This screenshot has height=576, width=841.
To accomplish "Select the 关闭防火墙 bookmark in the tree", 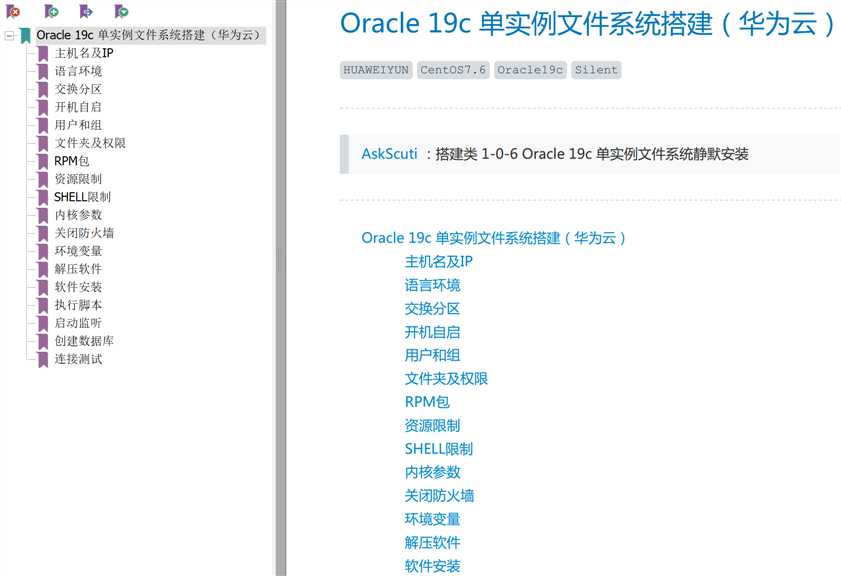I will pyautogui.click(x=84, y=233).
